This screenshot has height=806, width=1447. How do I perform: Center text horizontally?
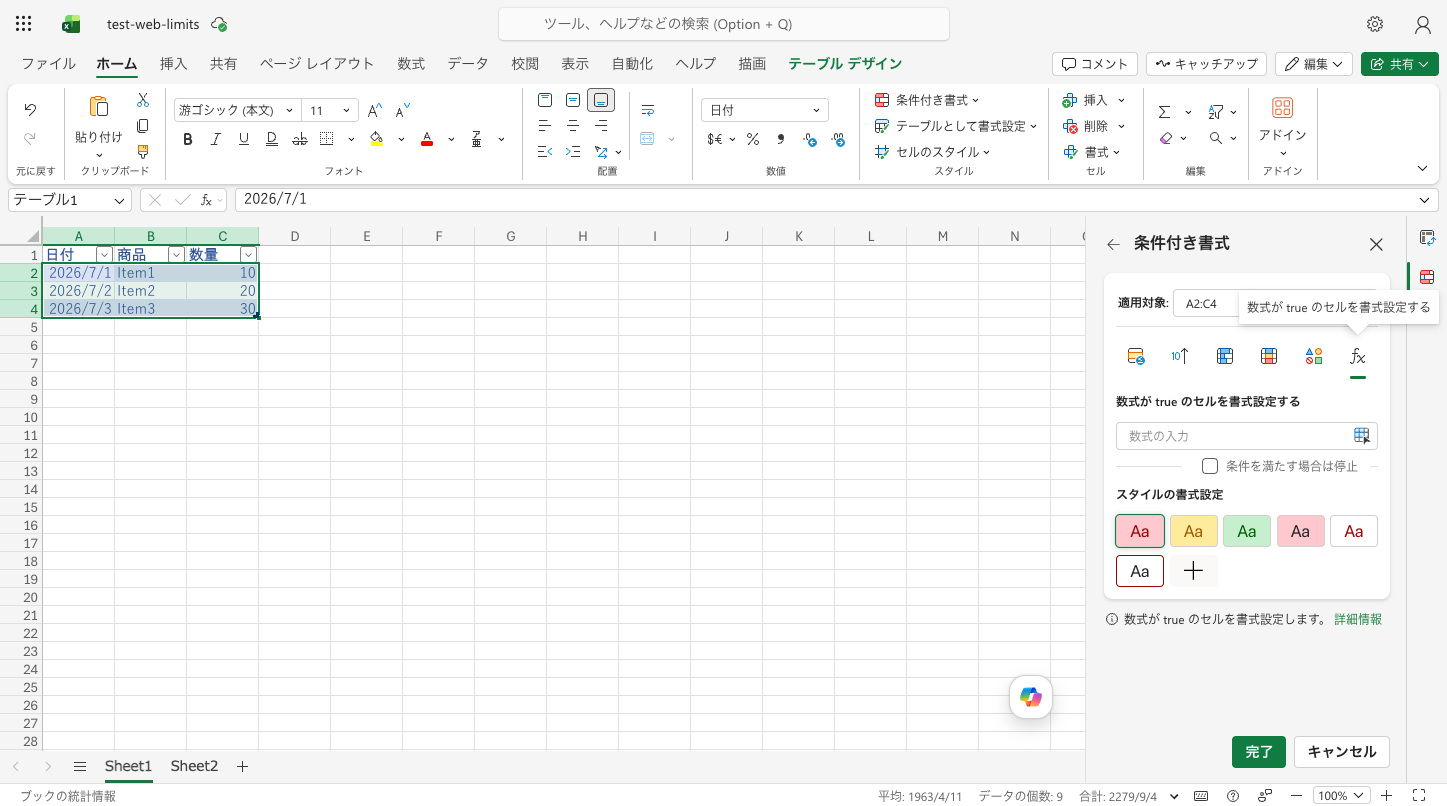(573, 126)
